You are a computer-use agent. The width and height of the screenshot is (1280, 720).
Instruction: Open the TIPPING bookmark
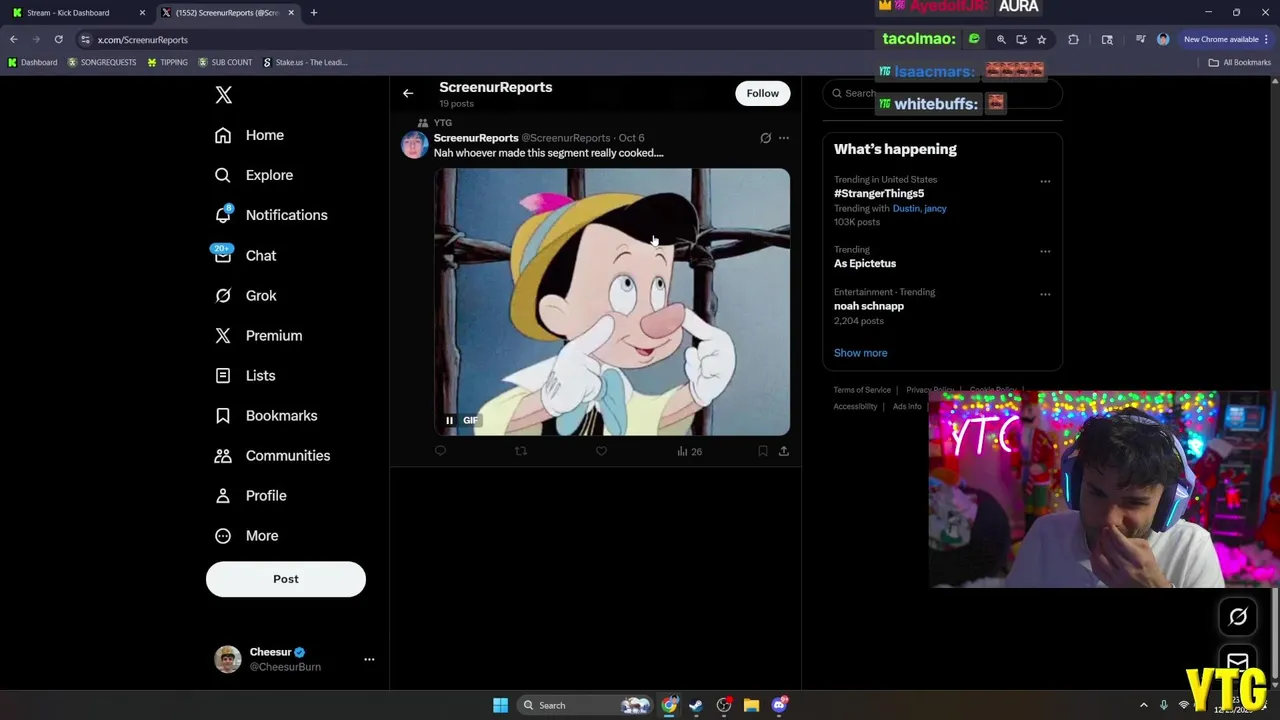[x=167, y=62]
